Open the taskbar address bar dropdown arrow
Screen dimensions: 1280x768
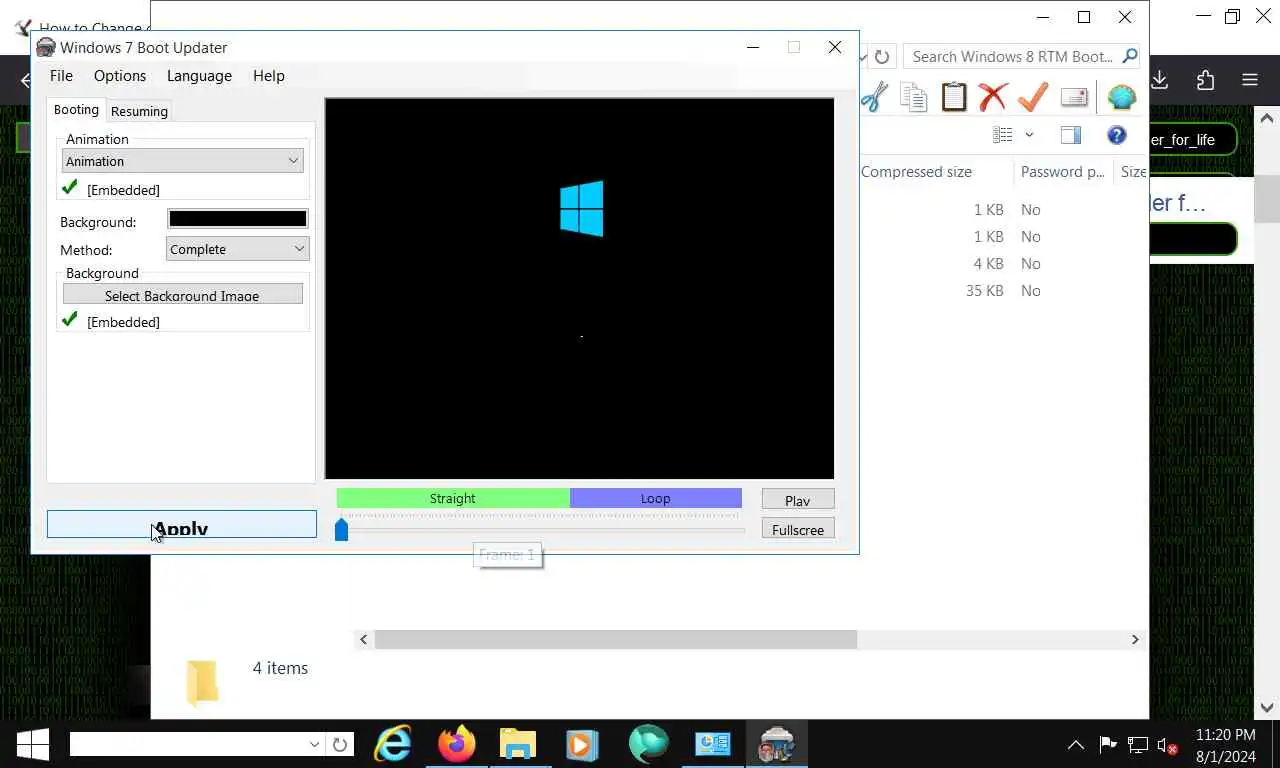point(314,744)
